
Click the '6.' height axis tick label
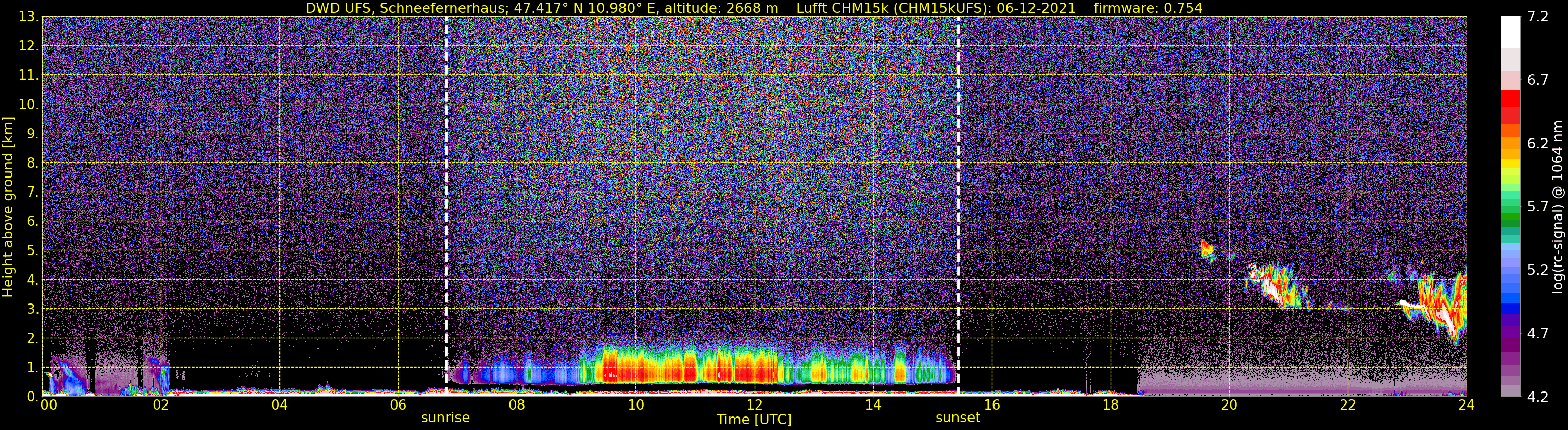[x=32, y=221]
